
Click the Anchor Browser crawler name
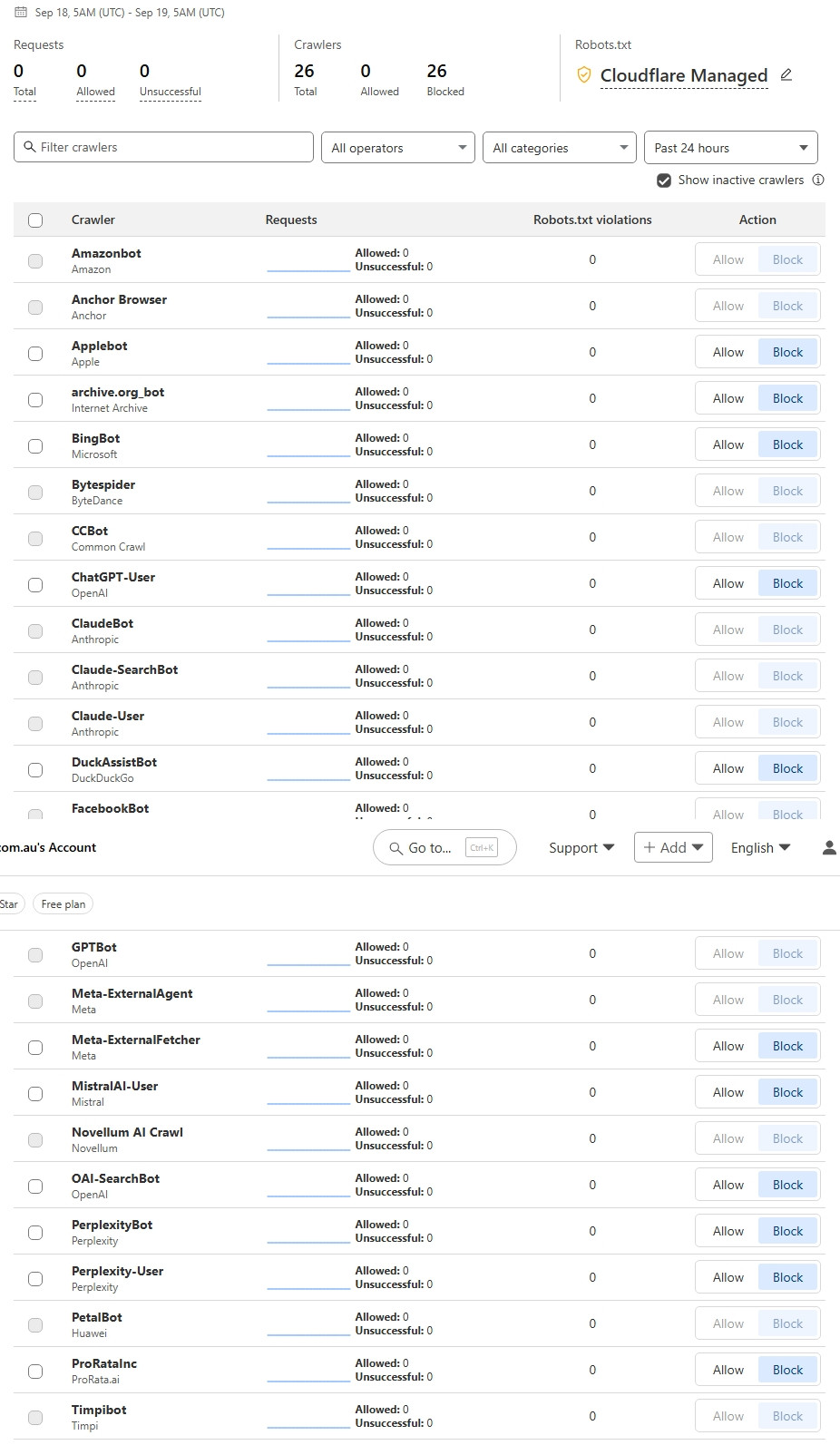[119, 299]
